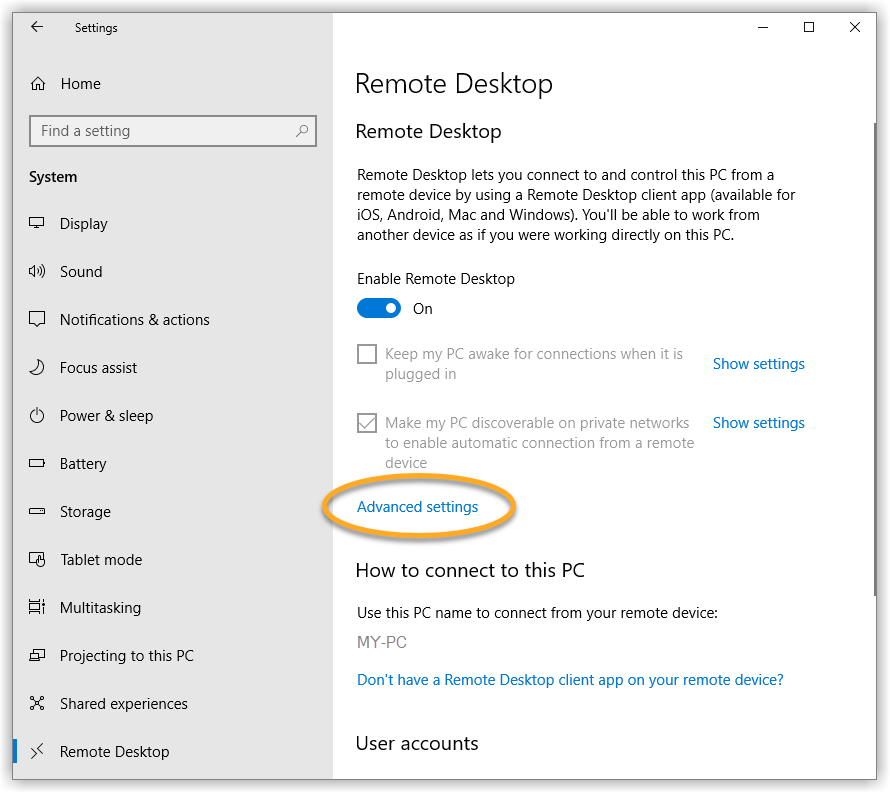This screenshot has height=793, width=890.
Task: Open the Remote Desktop client app help link
Action: point(570,680)
